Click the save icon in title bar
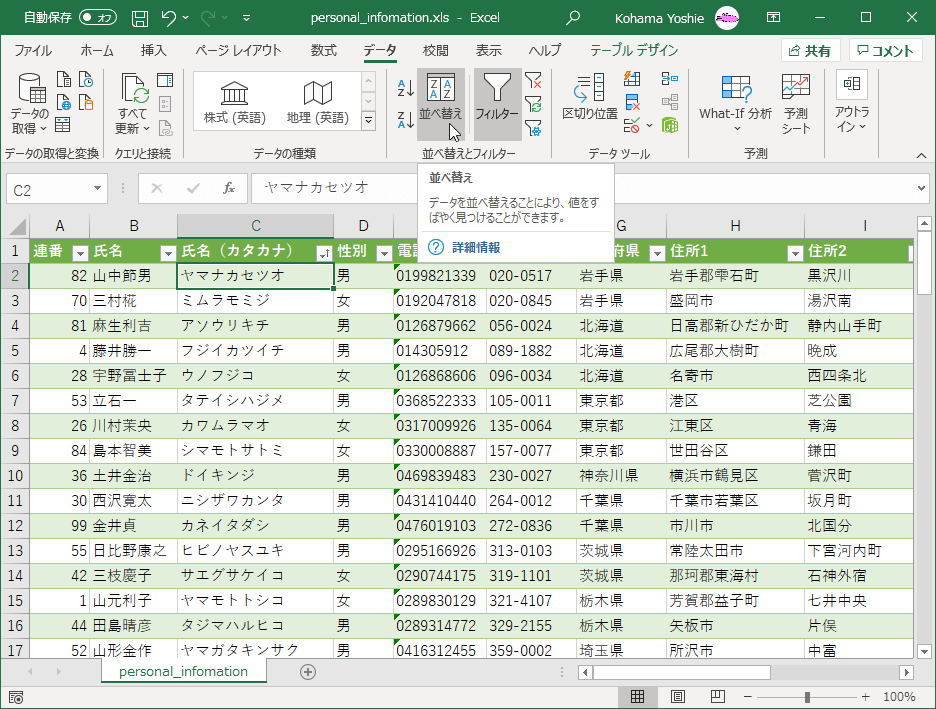Viewport: 936px width, 709px height. [x=141, y=18]
